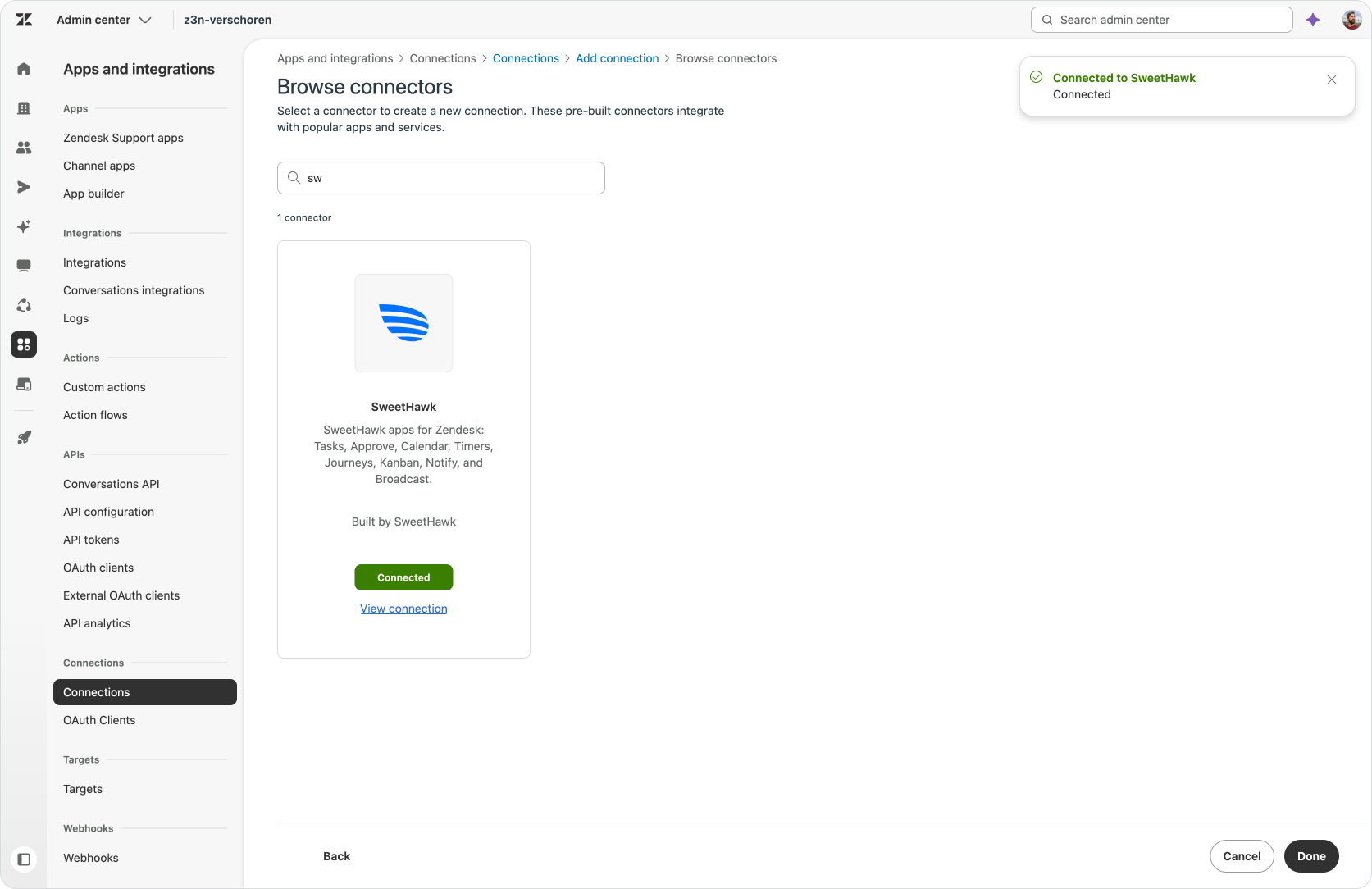Open OAuth Clients under Connections section
The image size is (1372, 889).
[x=99, y=720]
